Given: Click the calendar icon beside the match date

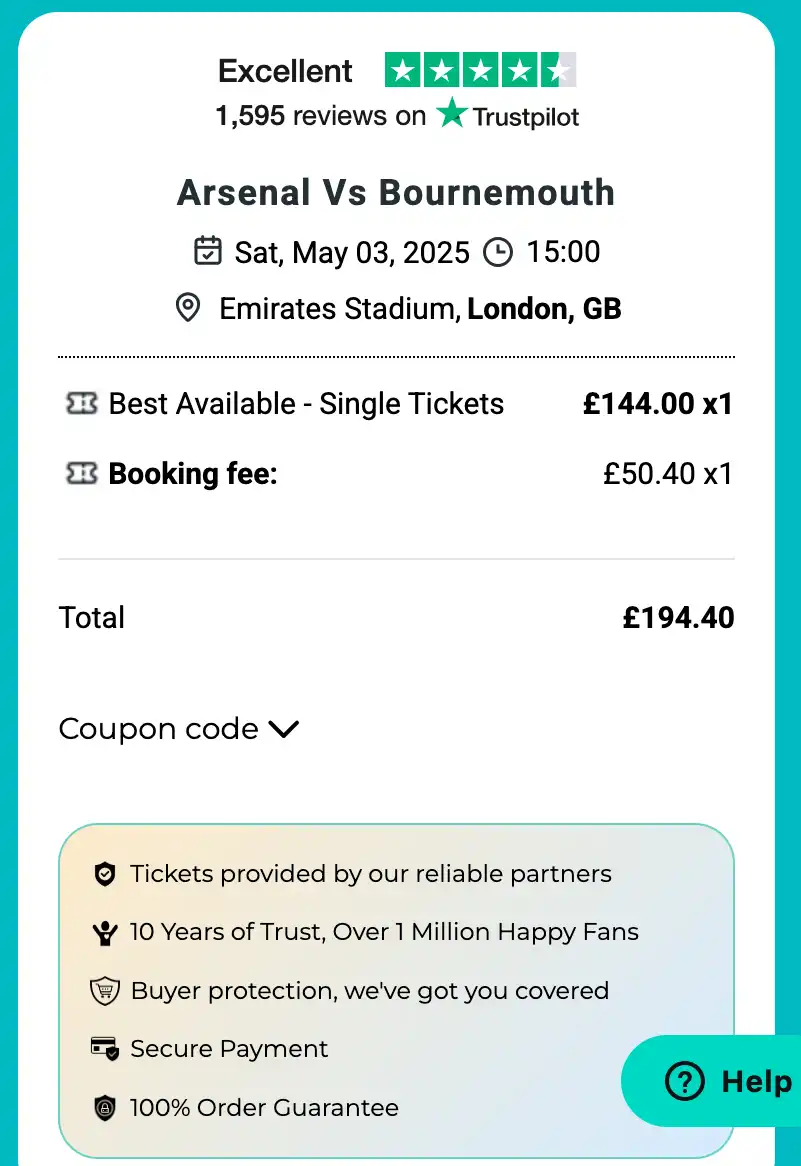Looking at the screenshot, I should pos(207,252).
